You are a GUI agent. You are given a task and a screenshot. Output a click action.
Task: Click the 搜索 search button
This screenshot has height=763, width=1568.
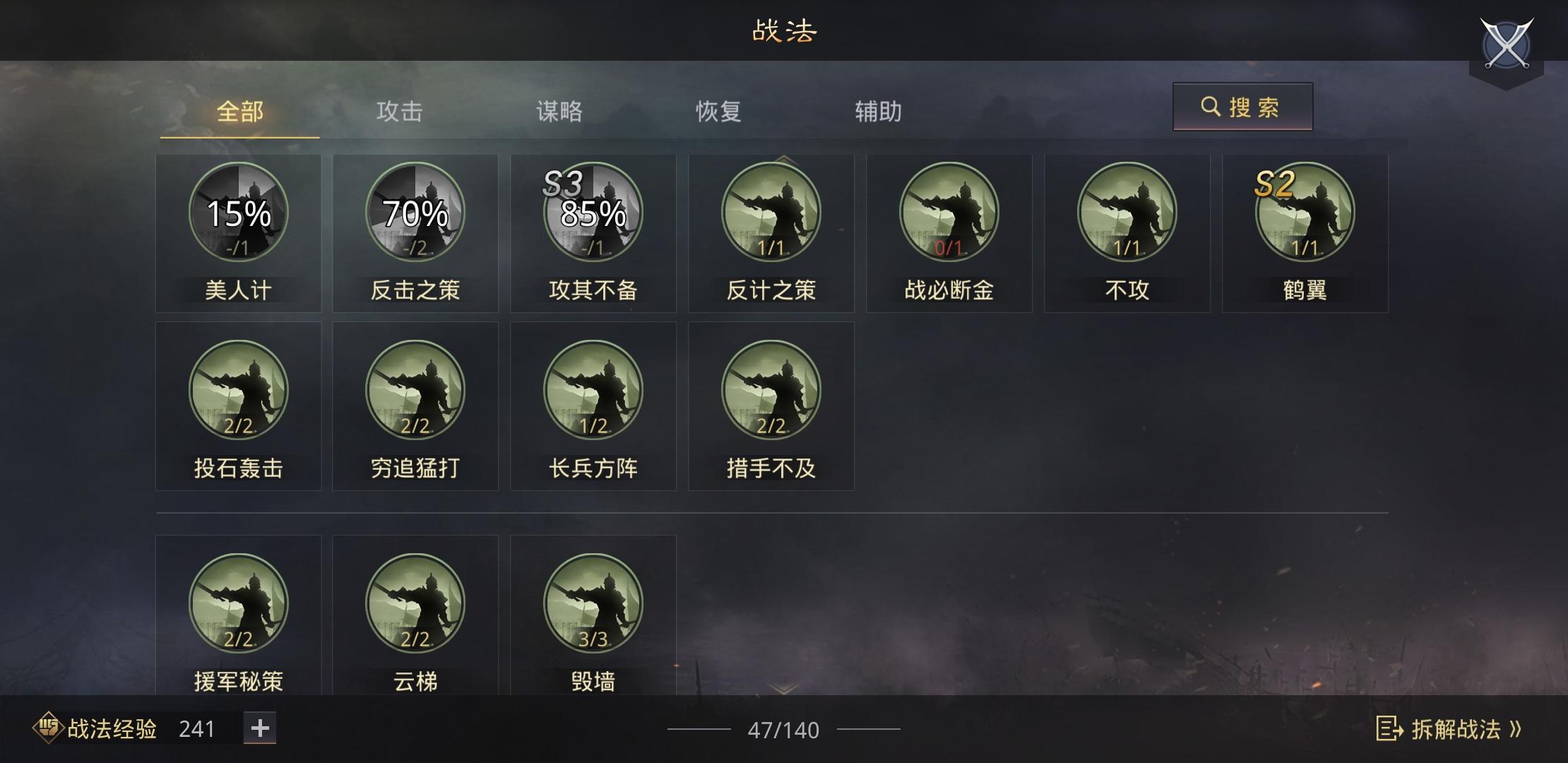[1242, 107]
